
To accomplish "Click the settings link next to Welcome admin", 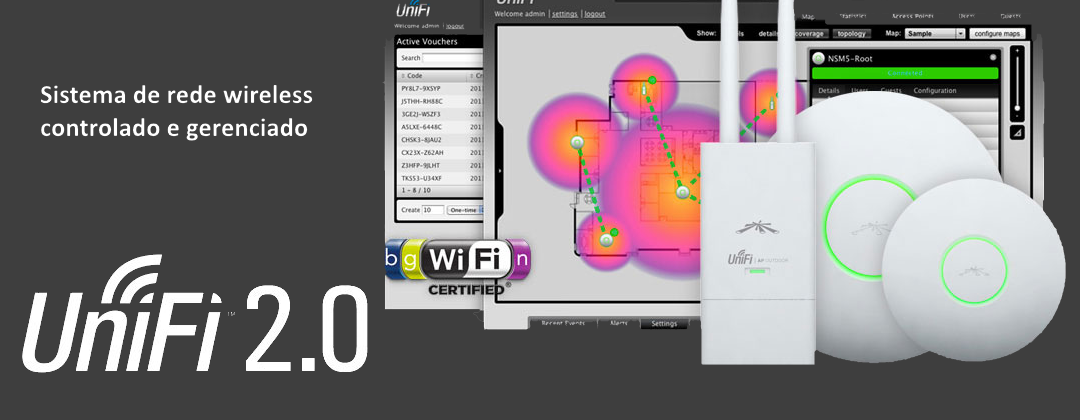I will pyautogui.click(x=565, y=14).
